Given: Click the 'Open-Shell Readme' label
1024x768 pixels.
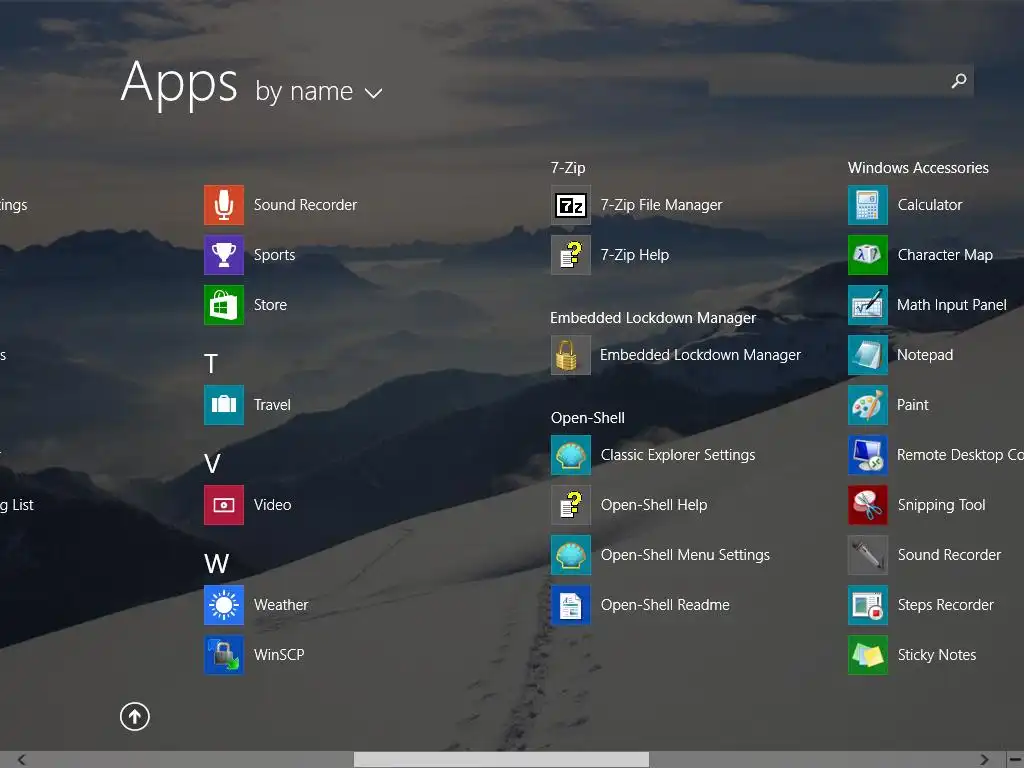Looking at the screenshot, I should pos(665,605).
